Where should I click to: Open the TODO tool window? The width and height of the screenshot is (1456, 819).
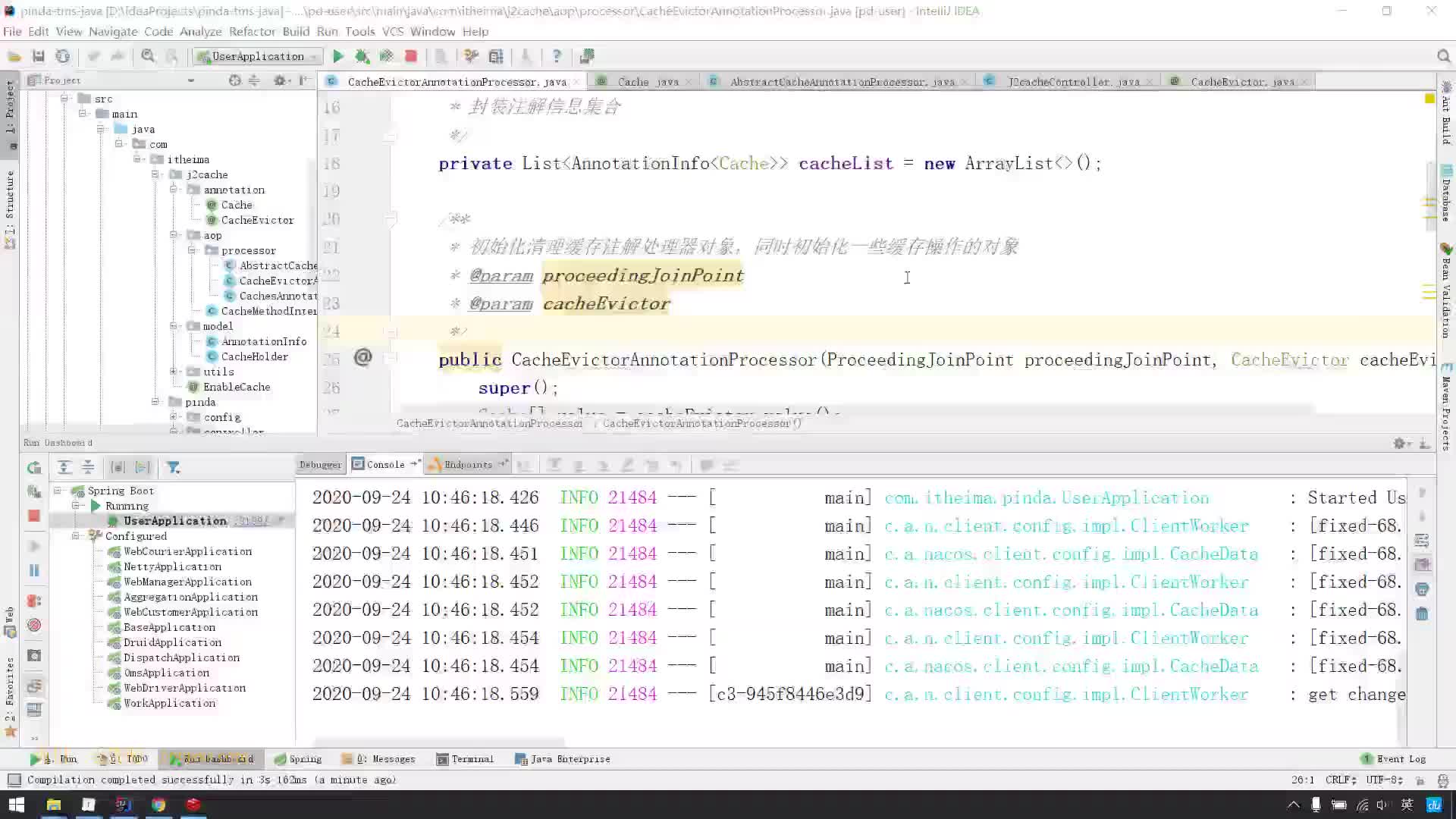click(x=122, y=759)
